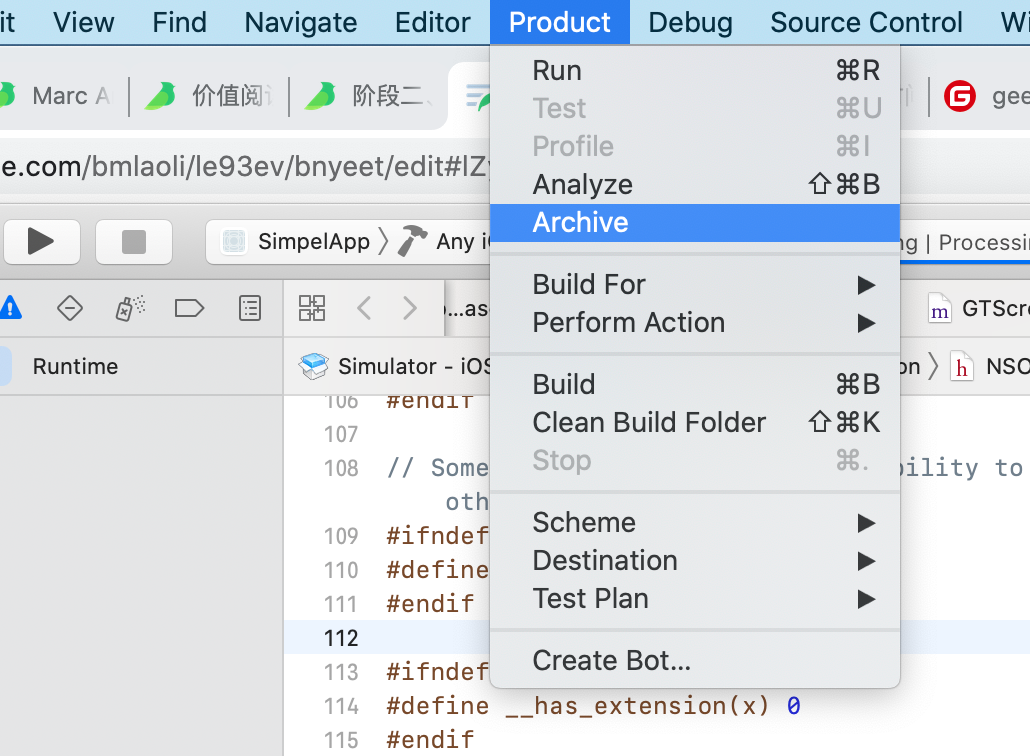
Task: Select the SimpelApp scheme in toolbar
Action: (300, 241)
